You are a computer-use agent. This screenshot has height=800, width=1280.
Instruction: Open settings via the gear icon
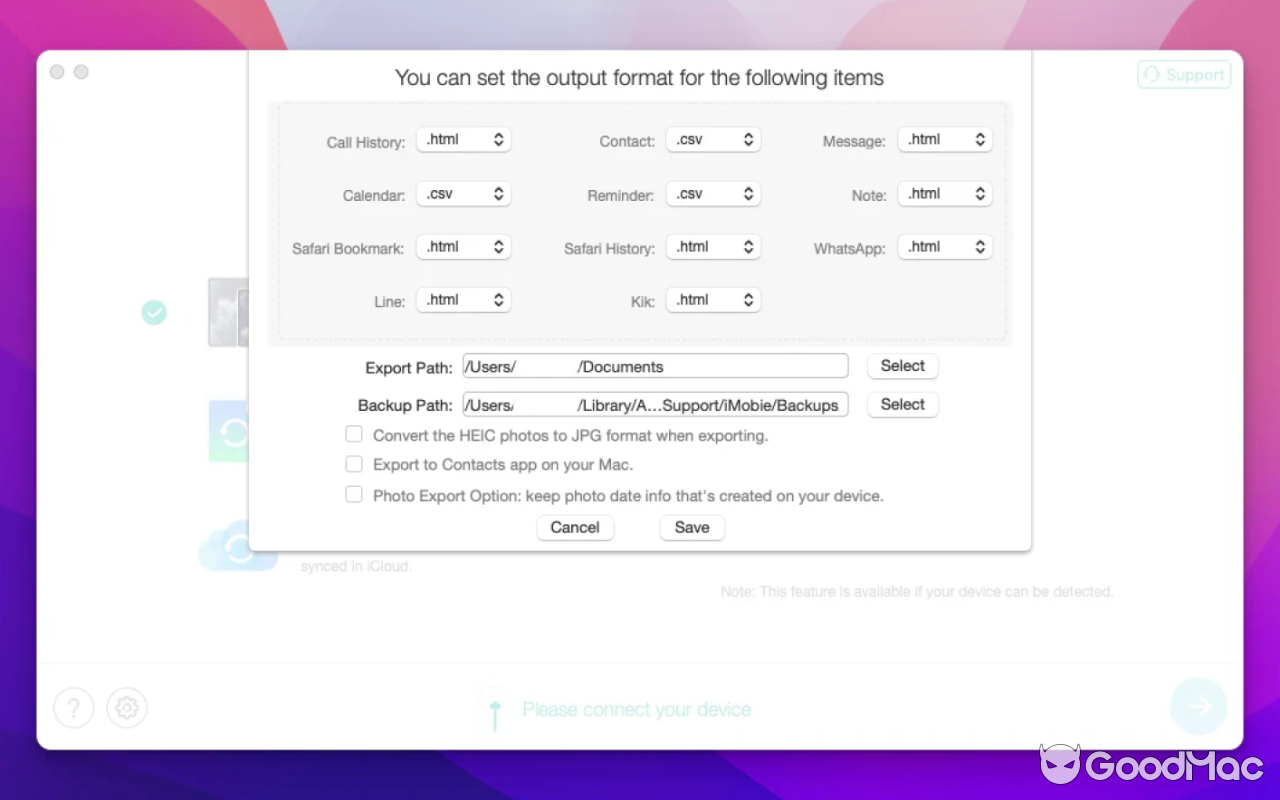(x=127, y=708)
